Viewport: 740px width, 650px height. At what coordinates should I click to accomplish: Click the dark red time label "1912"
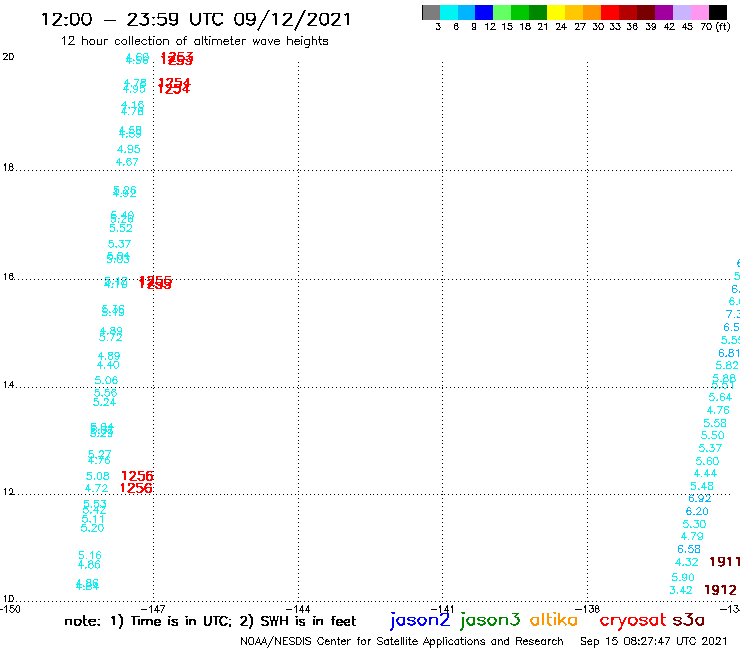pyautogui.click(x=720, y=590)
